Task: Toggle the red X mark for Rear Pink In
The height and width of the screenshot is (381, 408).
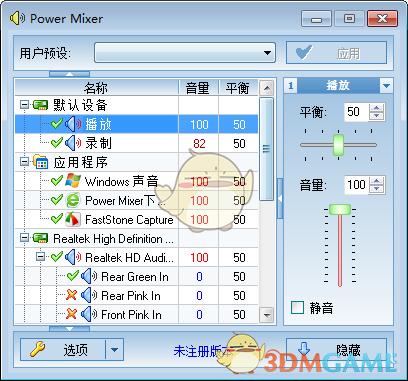Action: pos(72,295)
